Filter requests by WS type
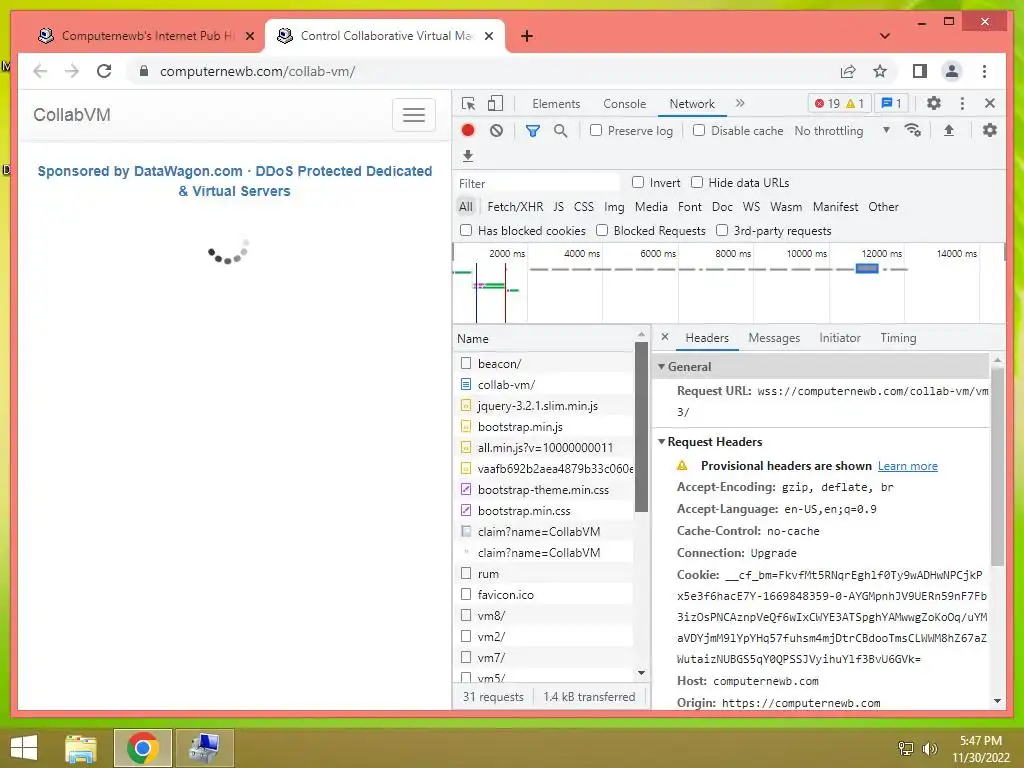The height and width of the screenshot is (768, 1024). click(751, 207)
